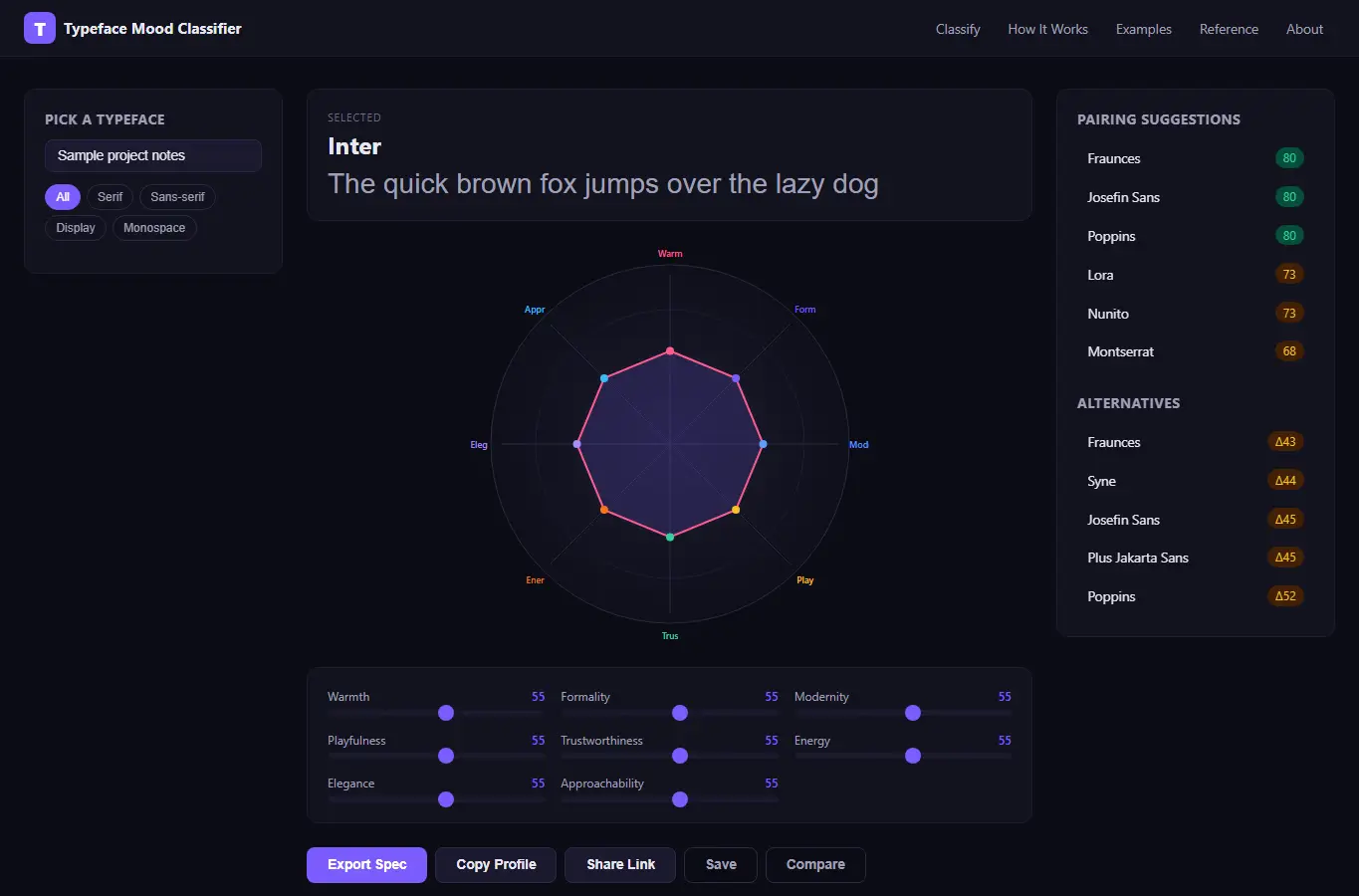This screenshot has height=896, width=1359.
Task: Adjust the Modernity slider handle
Action: click(x=913, y=713)
